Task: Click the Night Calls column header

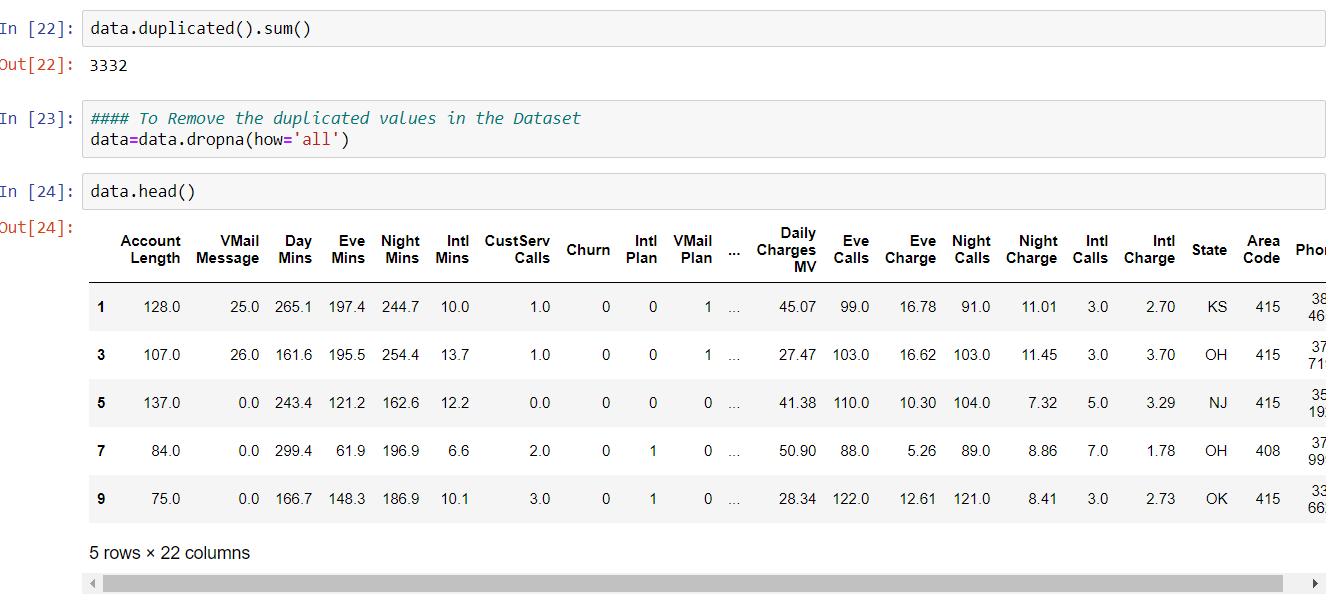Action: pyautogui.click(x=972, y=249)
